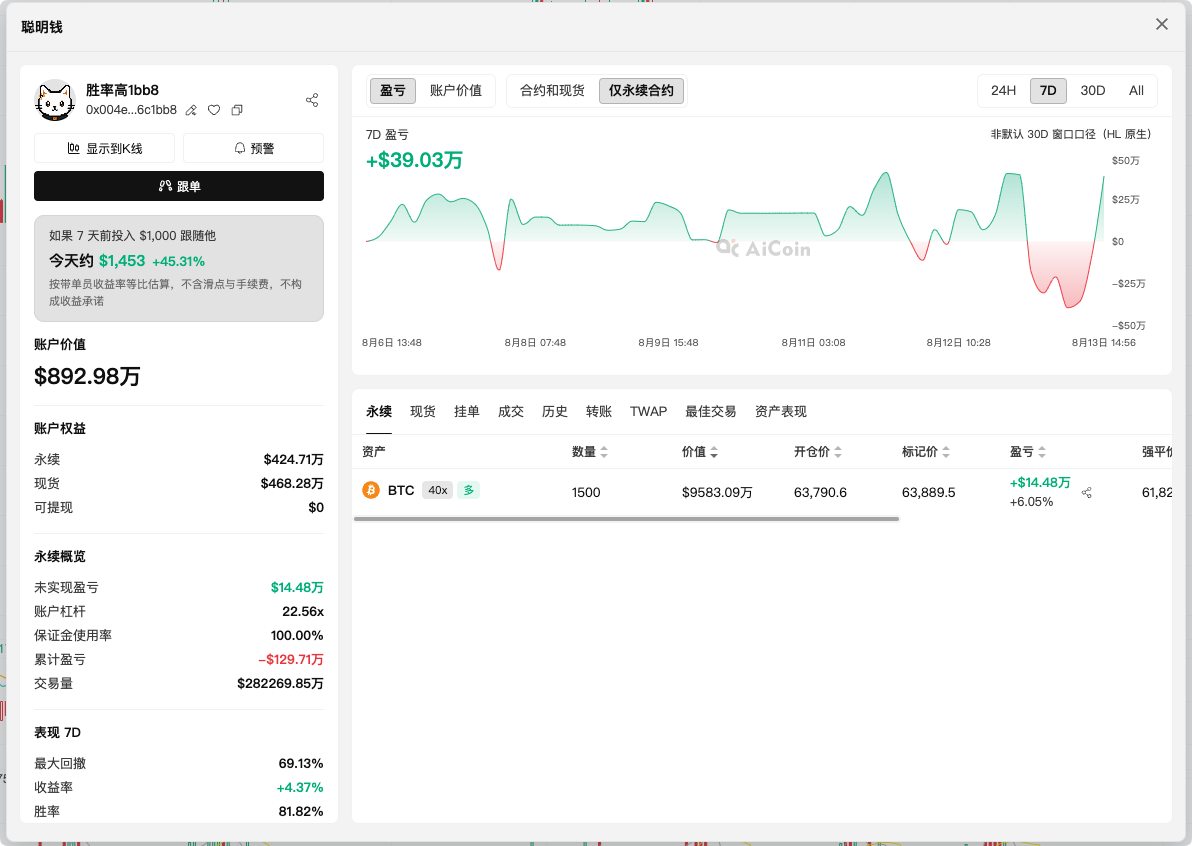The height and width of the screenshot is (846, 1192).
Task: Choose the All time range
Action: pyautogui.click(x=1137, y=90)
